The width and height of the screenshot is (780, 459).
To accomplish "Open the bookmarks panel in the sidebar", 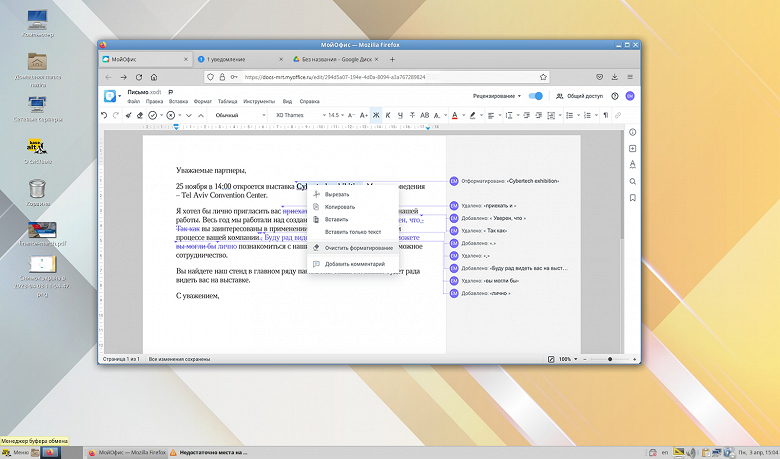I will coord(632,197).
